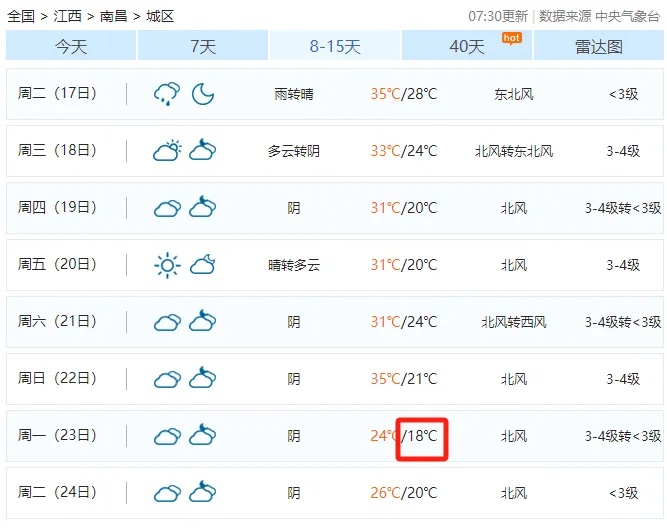Viewport: 667px width, 528px height.
Task: Switch to the 7天 forecast tab
Action: click(x=203, y=46)
